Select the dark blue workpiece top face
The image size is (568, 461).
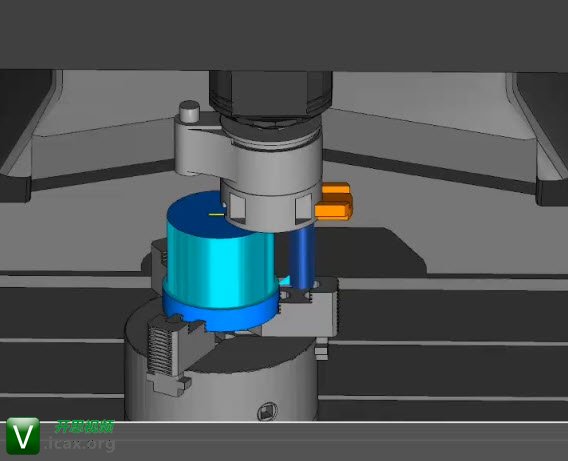click(203, 214)
